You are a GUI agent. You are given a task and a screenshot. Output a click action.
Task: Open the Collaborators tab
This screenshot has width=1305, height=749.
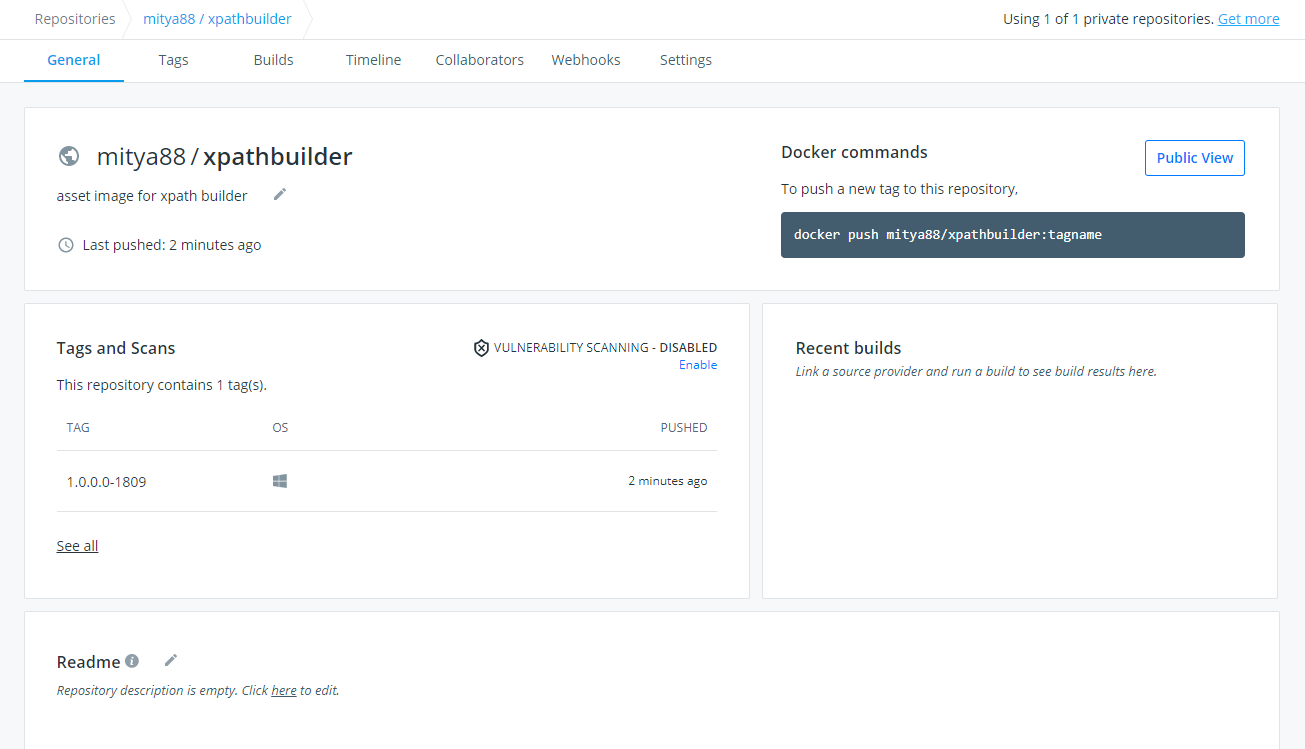coord(479,60)
